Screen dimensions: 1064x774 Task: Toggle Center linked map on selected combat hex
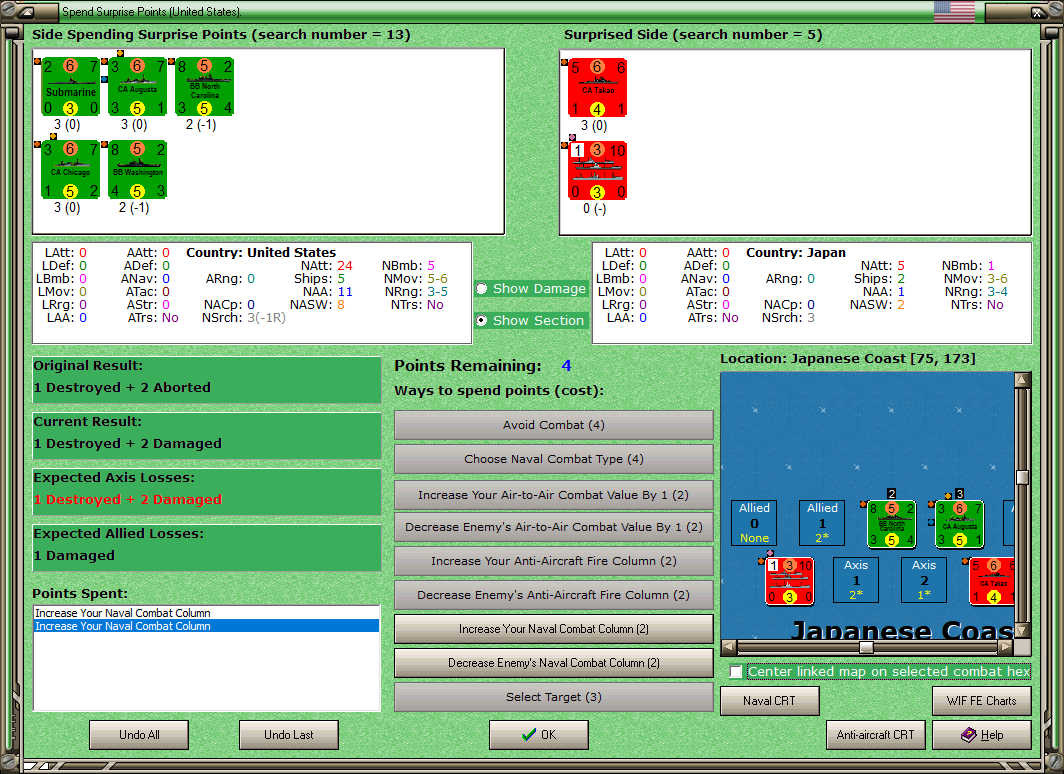736,672
